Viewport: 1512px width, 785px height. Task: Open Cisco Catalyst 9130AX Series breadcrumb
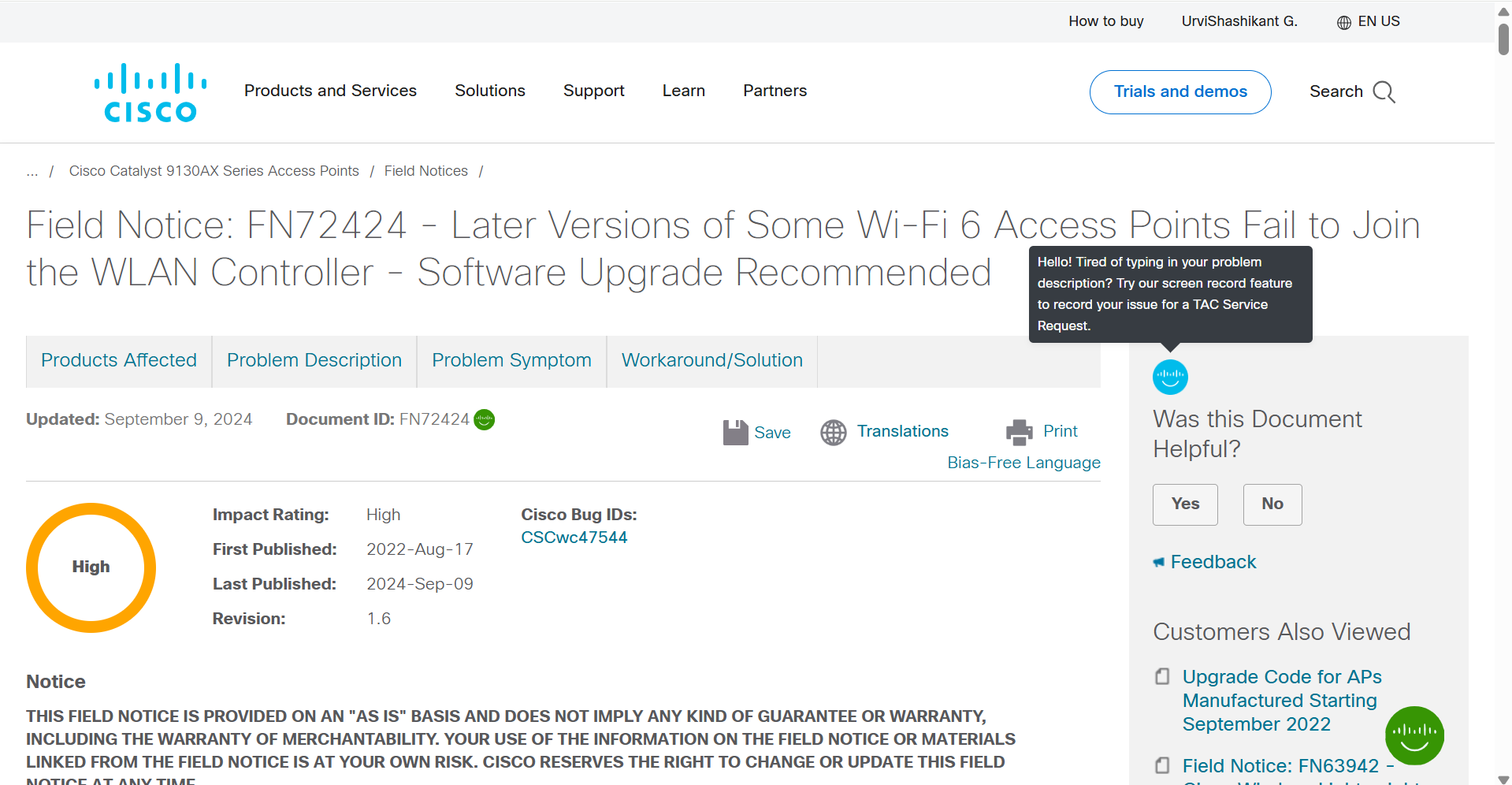[x=214, y=171]
